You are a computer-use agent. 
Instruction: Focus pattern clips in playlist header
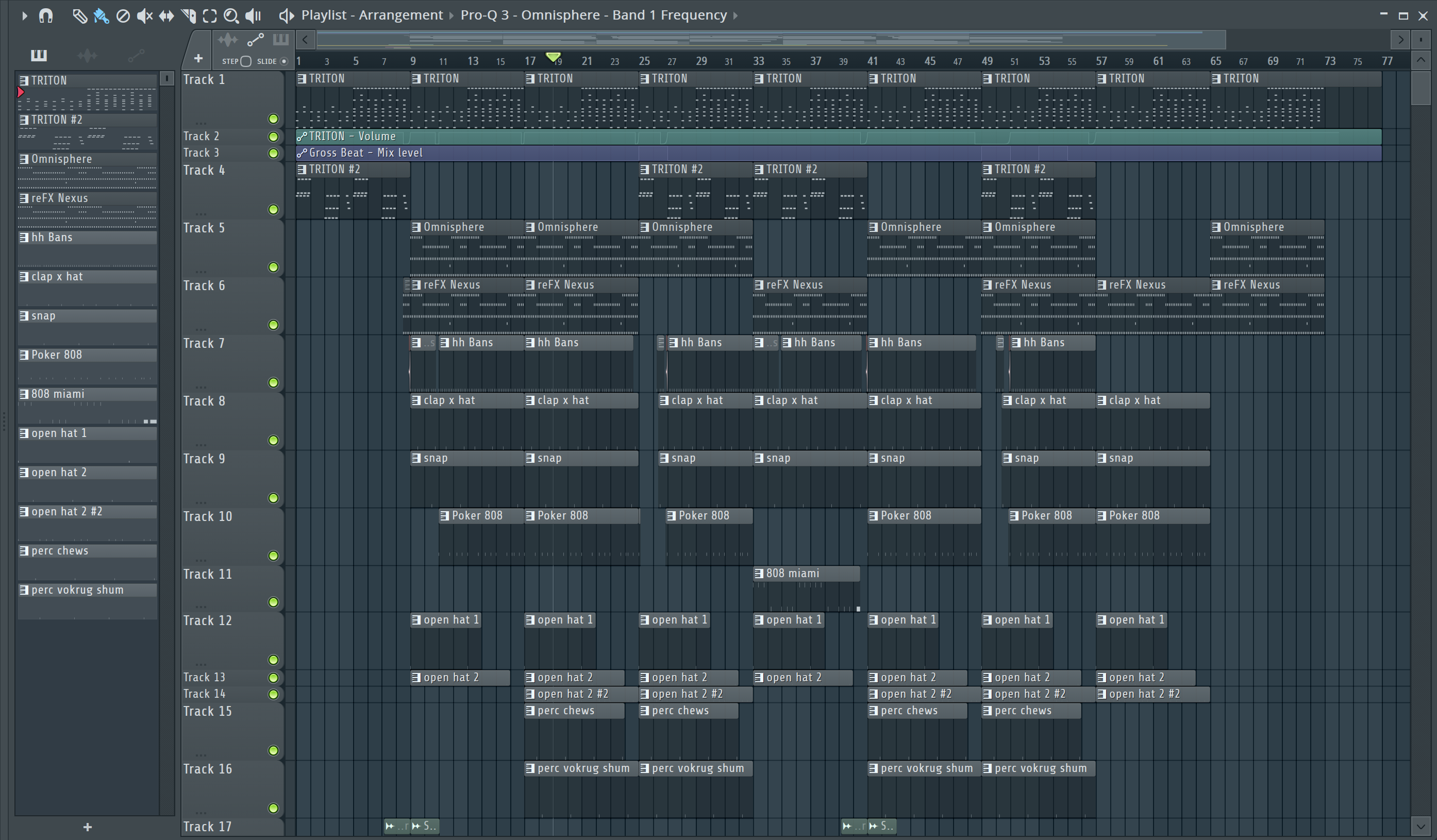[280, 39]
